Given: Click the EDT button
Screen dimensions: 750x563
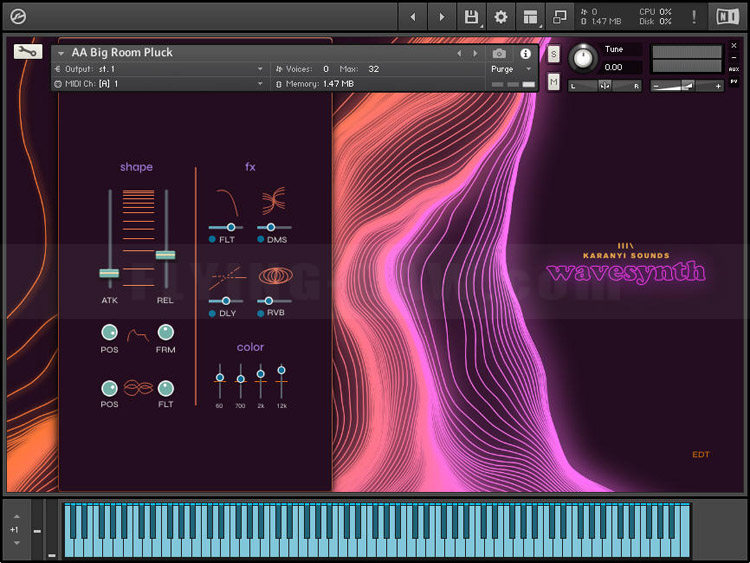Looking at the screenshot, I should 700,455.
